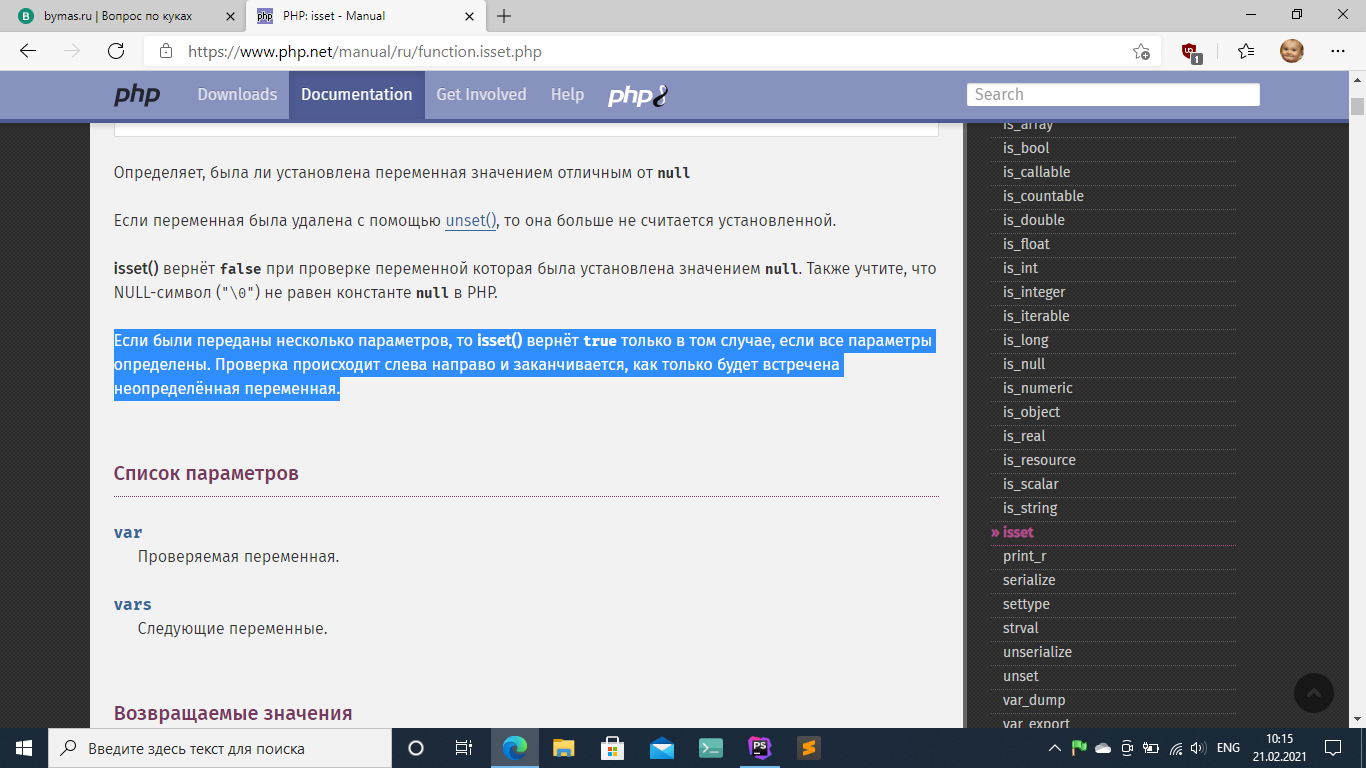This screenshot has width=1366, height=768.
Task: Reload the page with the refresh icon
Action: [116, 51]
